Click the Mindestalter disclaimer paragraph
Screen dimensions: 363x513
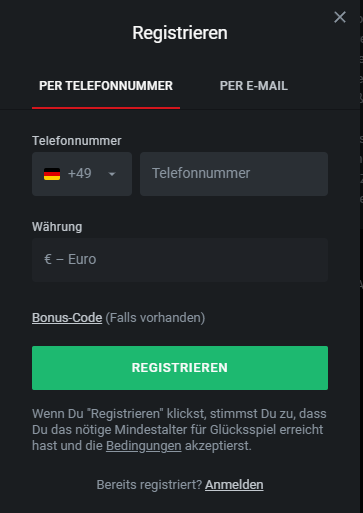click(179, 430)
